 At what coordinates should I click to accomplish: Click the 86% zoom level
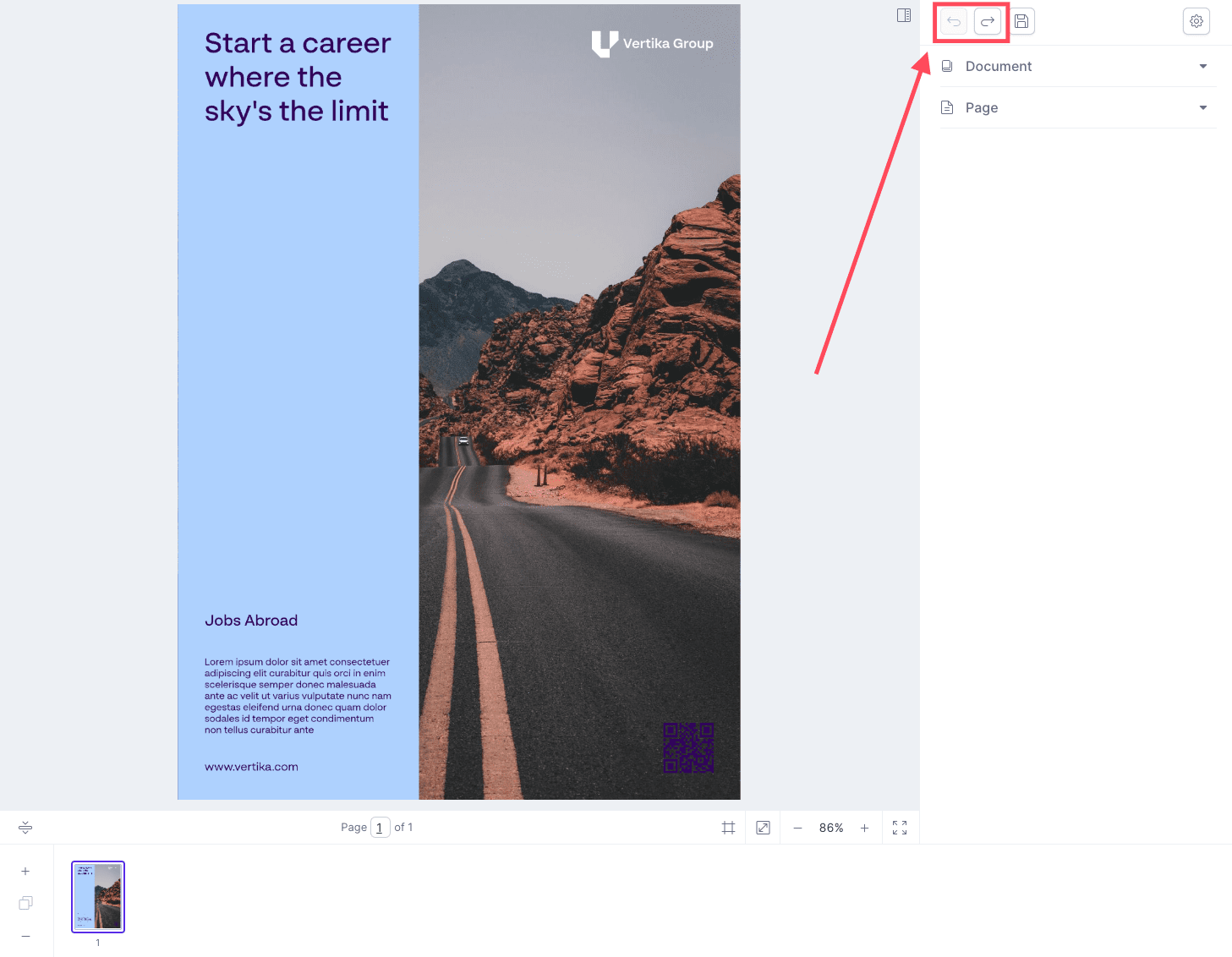(831, 828)
